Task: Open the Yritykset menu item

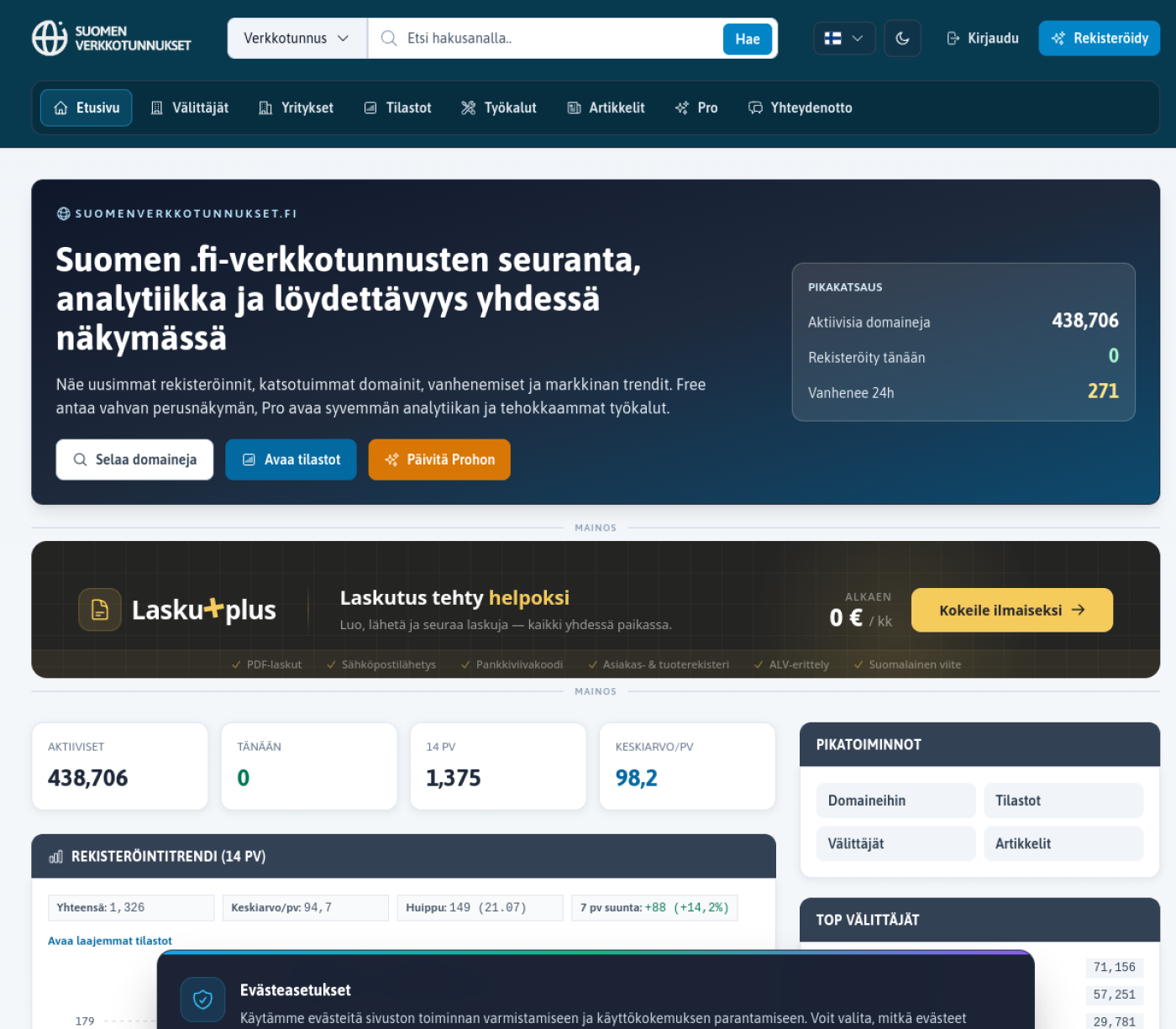Action: [x=296, y=108]
